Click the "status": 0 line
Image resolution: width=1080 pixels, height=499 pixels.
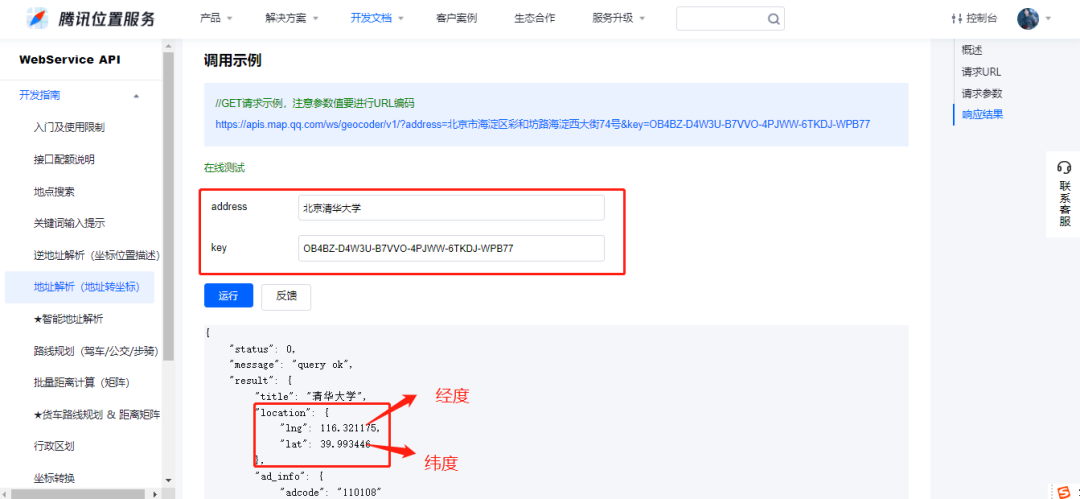pyautogui.click(x=262, y=349)
